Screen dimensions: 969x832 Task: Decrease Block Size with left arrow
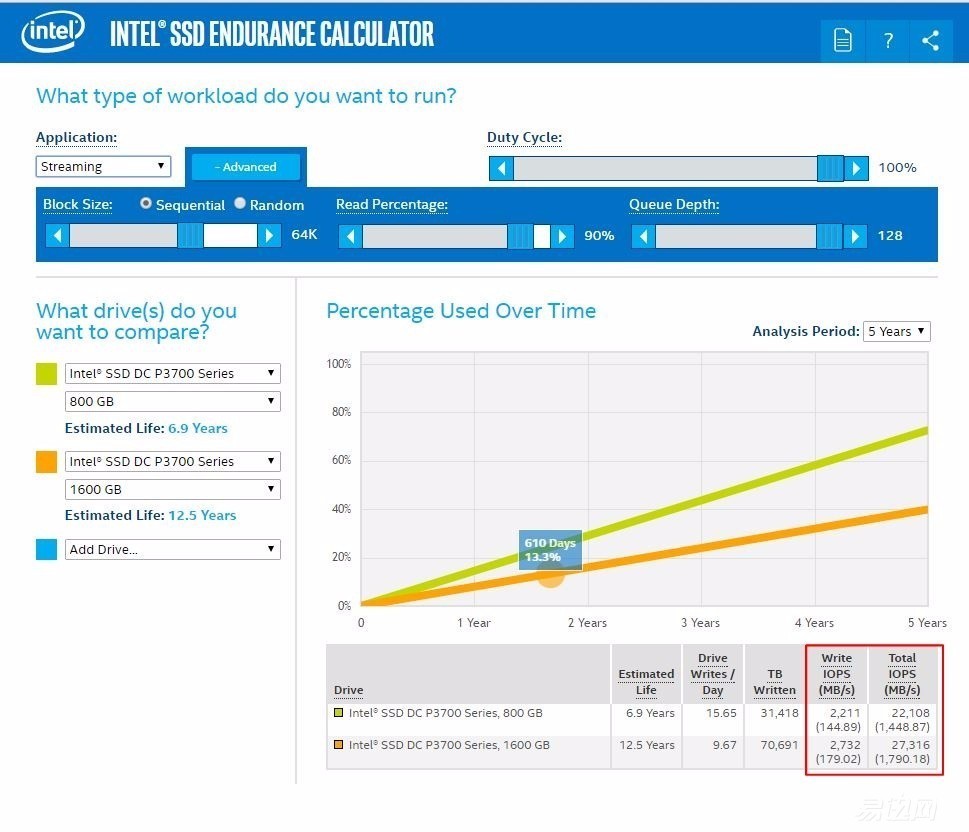click(57, 236)
